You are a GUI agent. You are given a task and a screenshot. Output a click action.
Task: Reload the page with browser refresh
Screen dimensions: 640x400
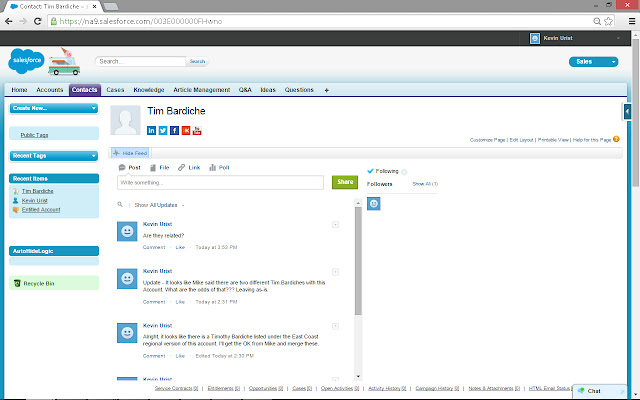38,21
